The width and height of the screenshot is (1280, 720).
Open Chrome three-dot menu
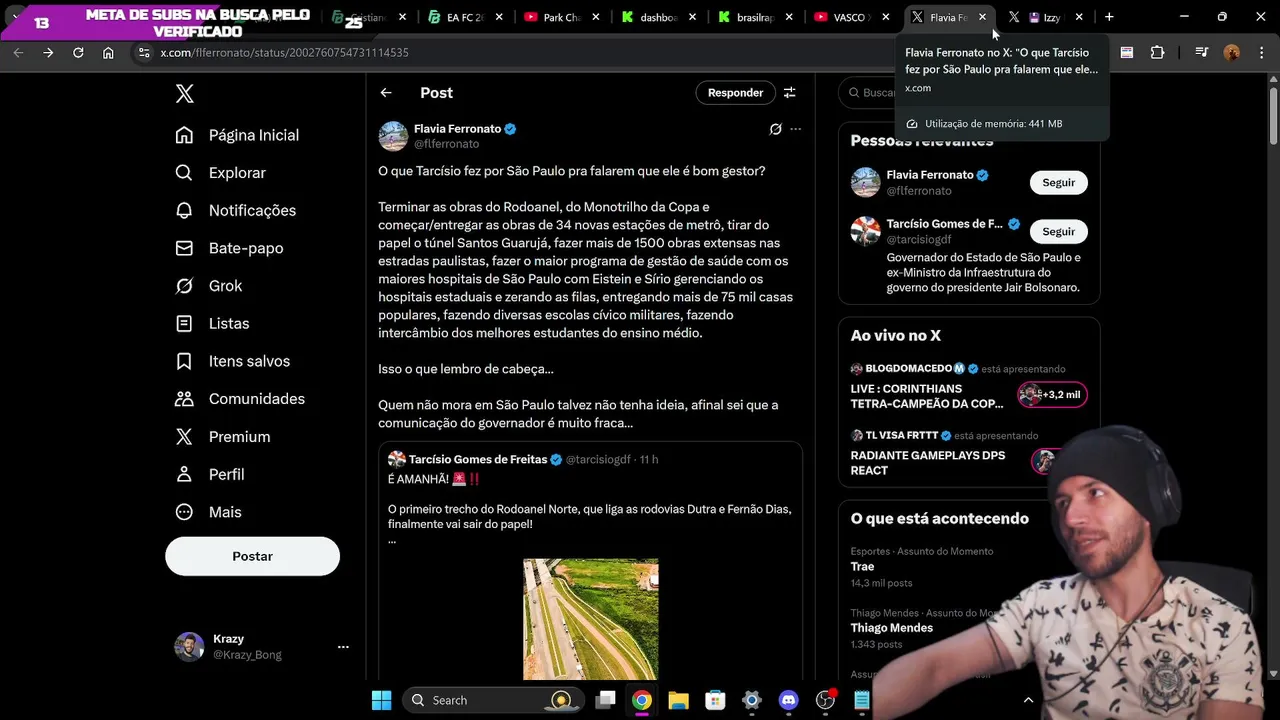[1260, 53]
